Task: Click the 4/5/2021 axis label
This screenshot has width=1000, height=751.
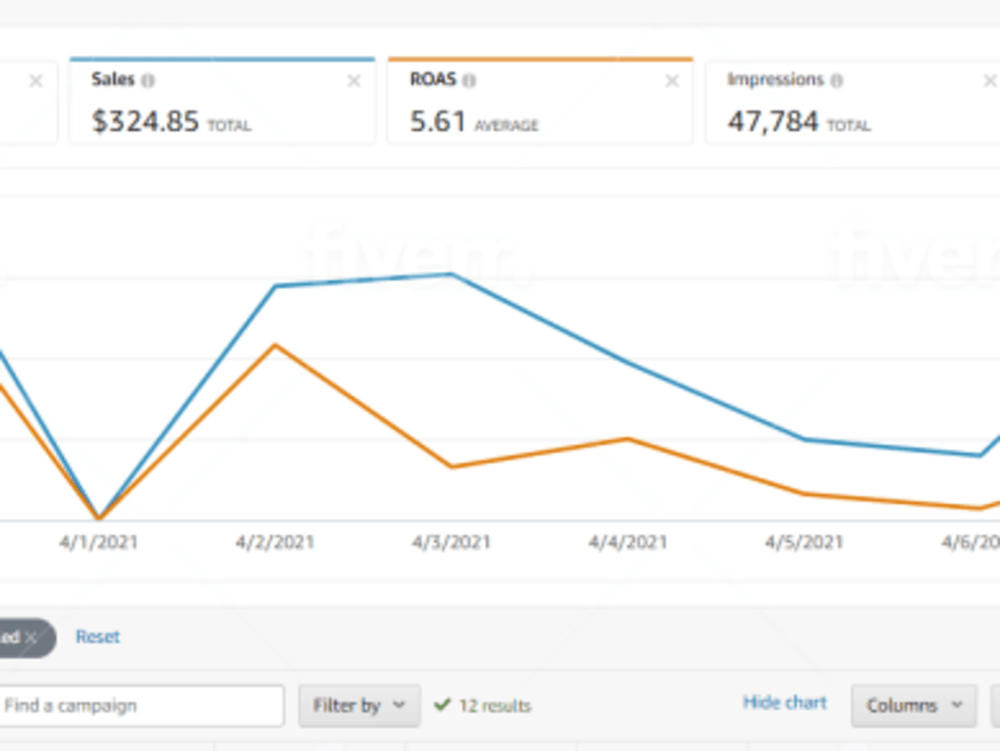Action: tap(804, 543)
